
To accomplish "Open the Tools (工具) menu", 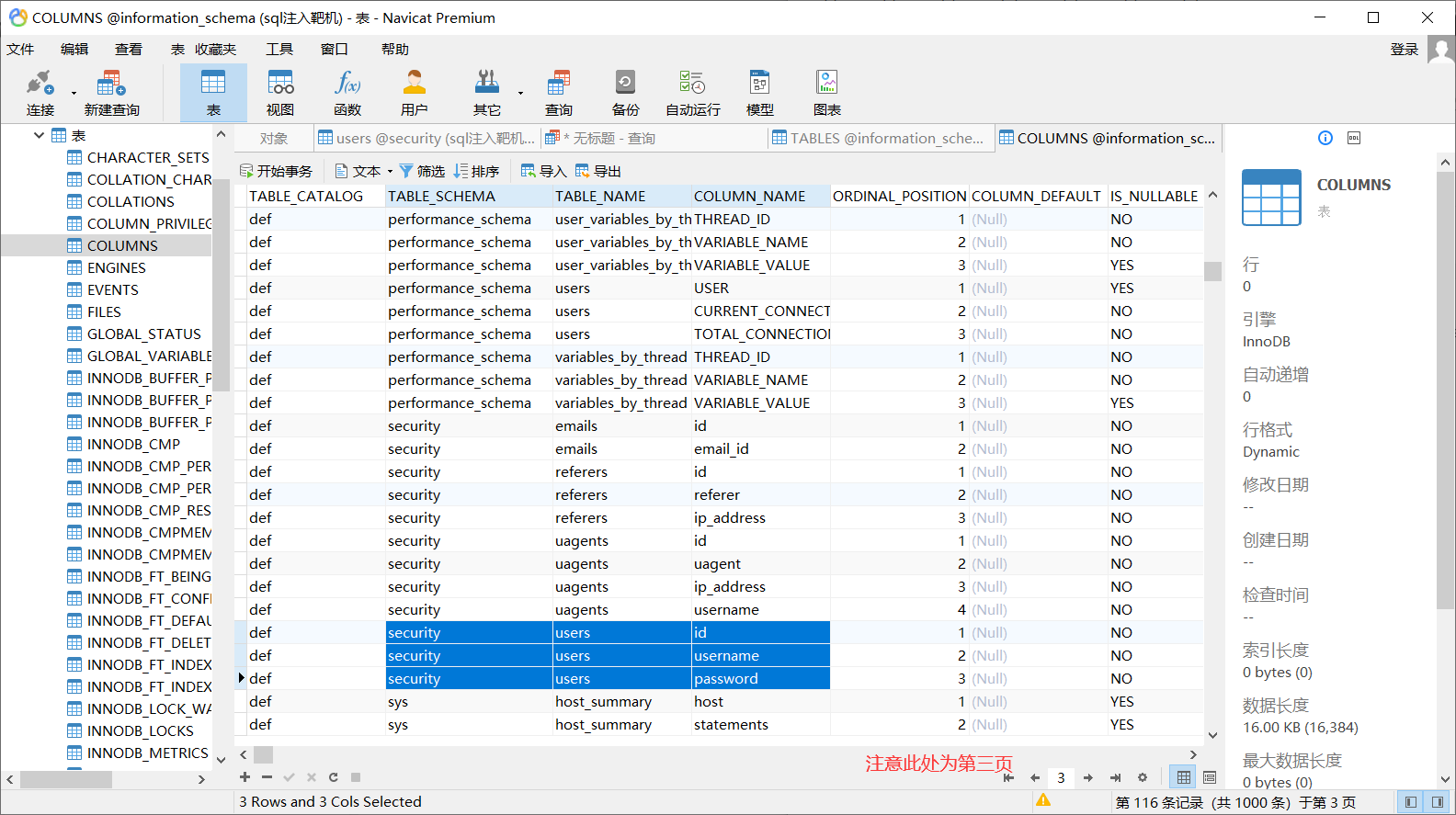I will [279, 49].
